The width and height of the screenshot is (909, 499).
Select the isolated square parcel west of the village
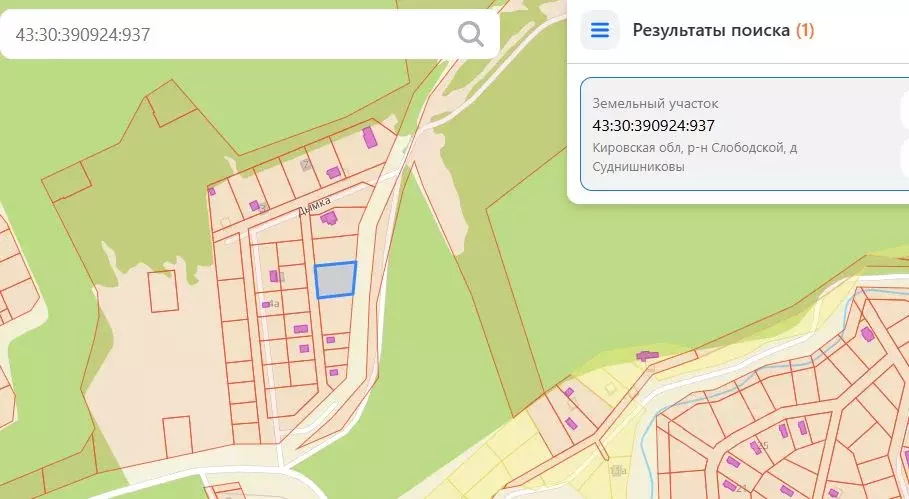point(161,290)
